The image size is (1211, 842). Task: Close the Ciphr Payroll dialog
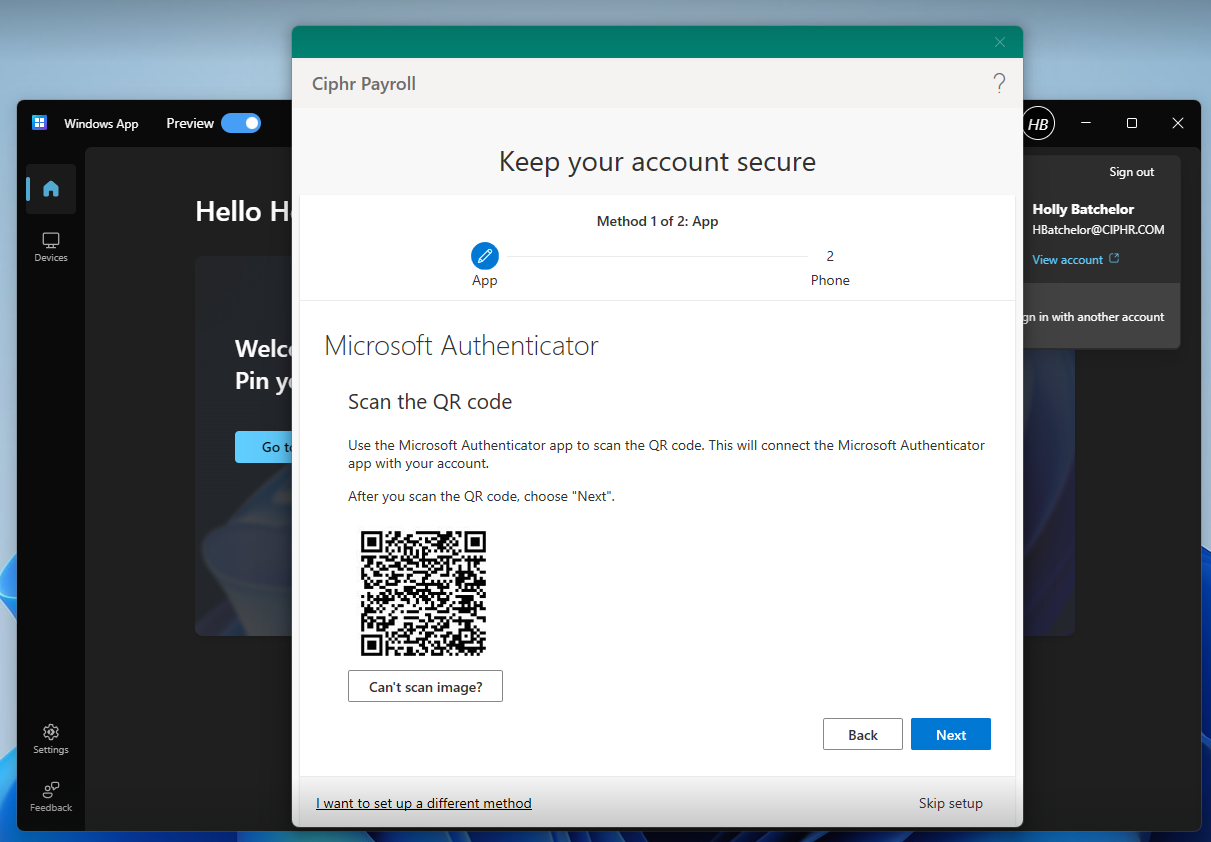[x=1000, y=42]
